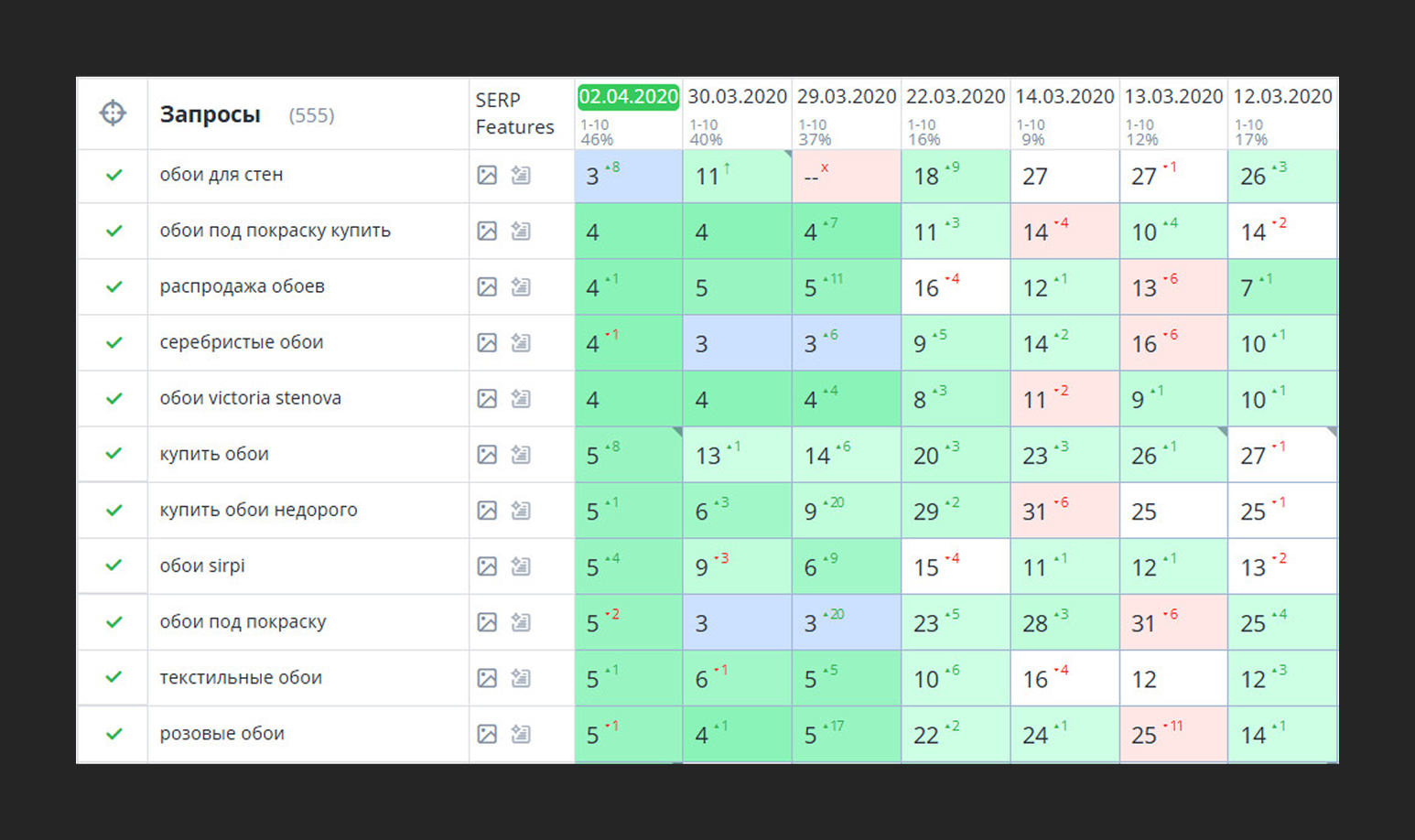
Task: Select the 29.03.2020 date column header
Action: pos(846,96)
